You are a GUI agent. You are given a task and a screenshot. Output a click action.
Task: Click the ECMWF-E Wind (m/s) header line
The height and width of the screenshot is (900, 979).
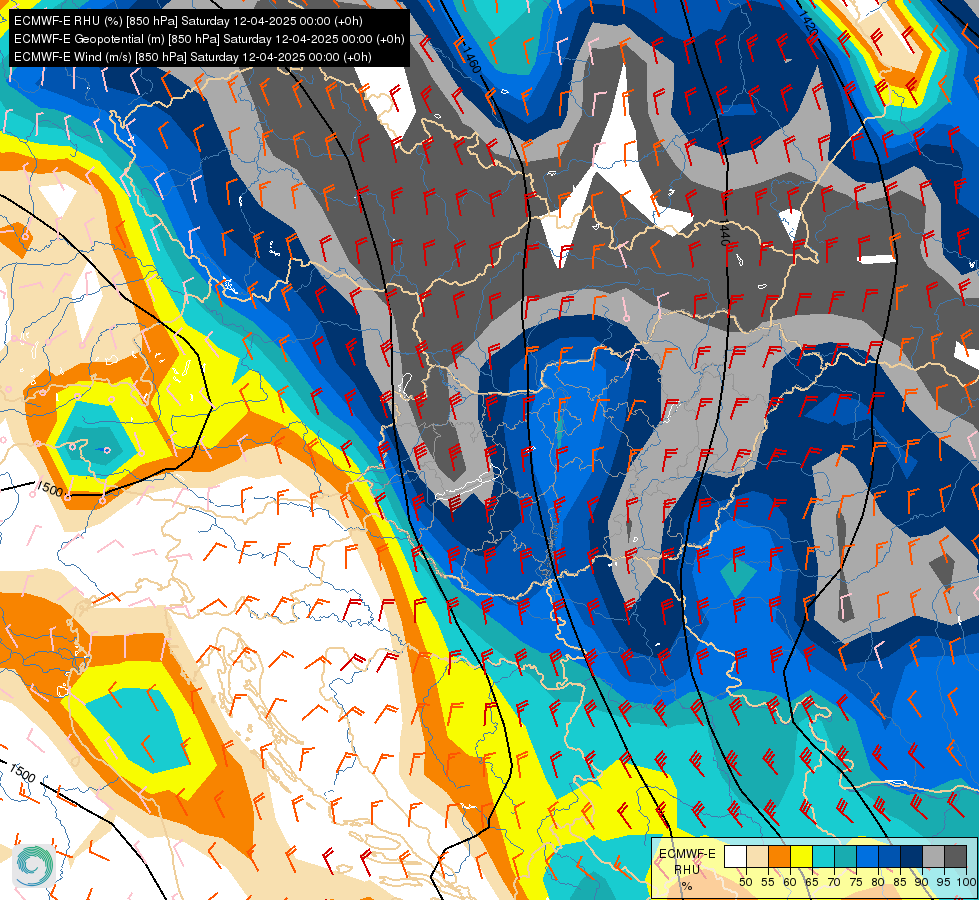pyautogui.click(x=193, y=57)
